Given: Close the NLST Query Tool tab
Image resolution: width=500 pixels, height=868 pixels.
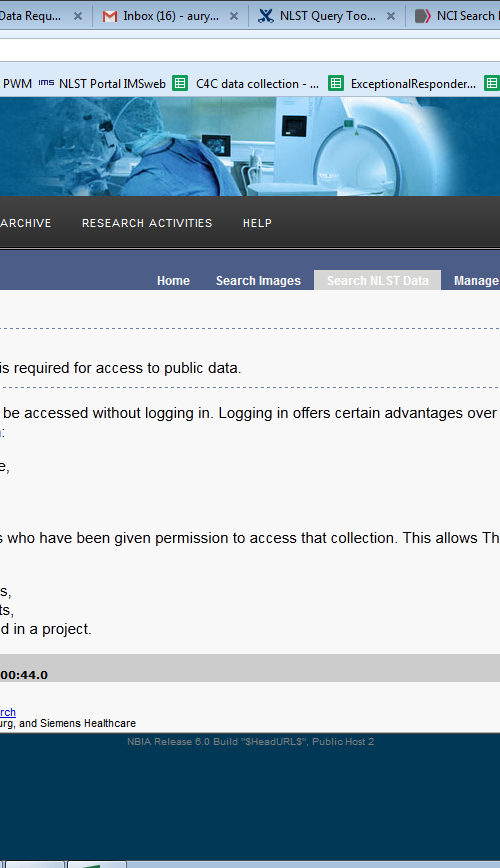Looking at the screenshot, I should 391,17.
